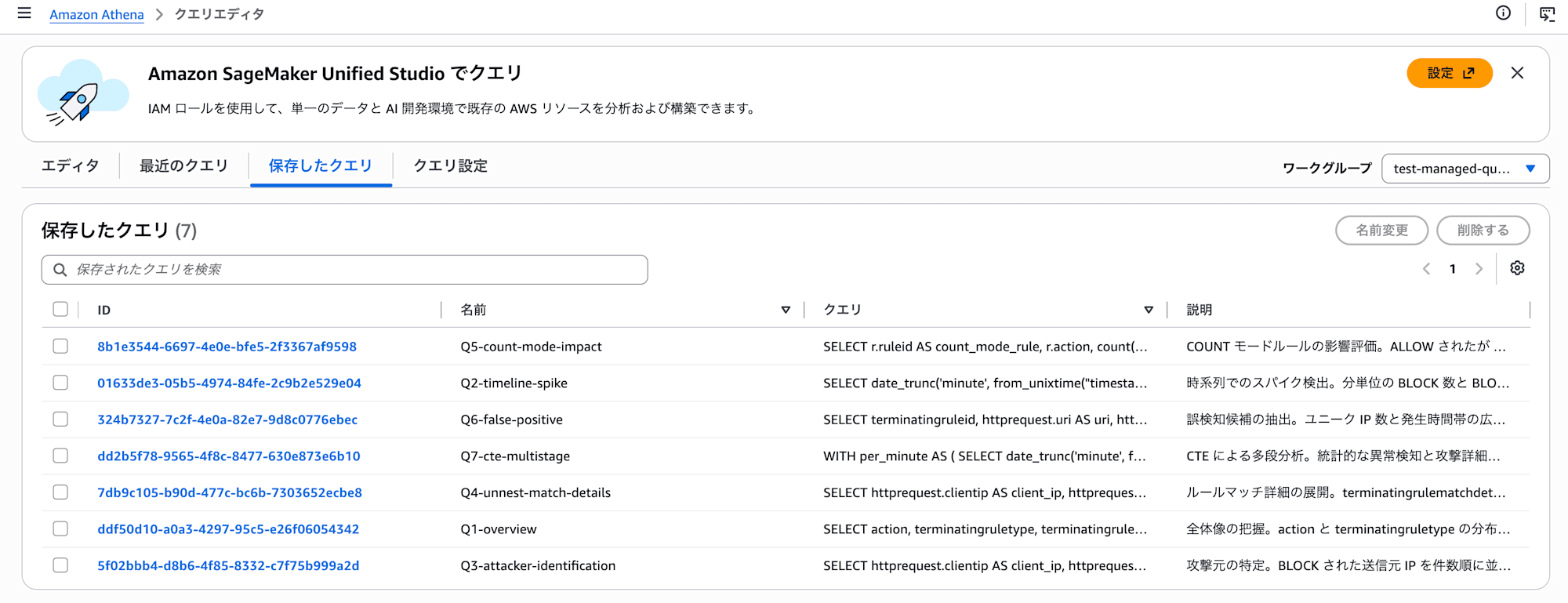Open the 最近のクエリ tab
1568x603 pixels.
(183, 165)
